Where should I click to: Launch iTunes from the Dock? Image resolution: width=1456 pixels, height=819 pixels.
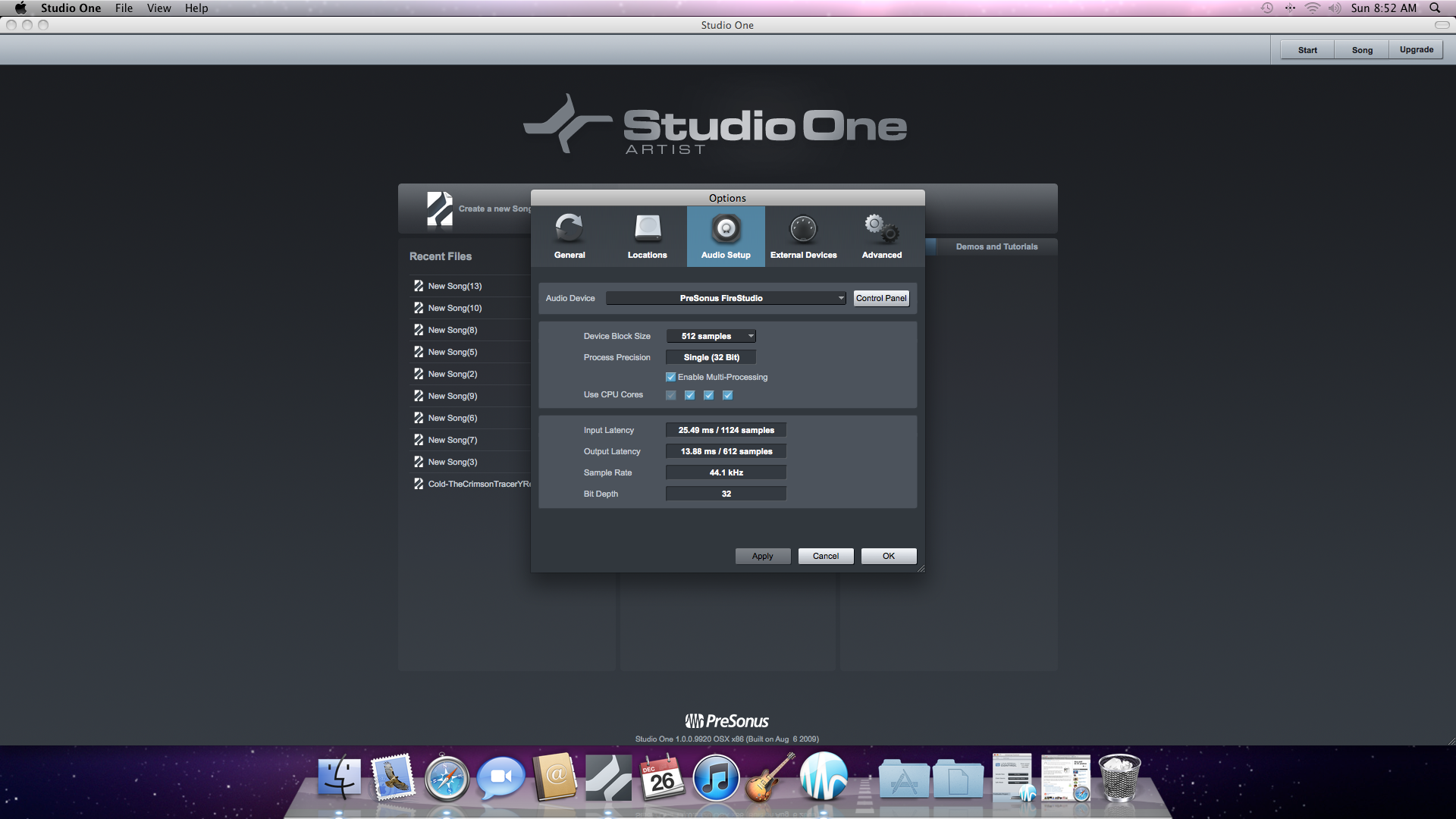[x=716, y=778]
